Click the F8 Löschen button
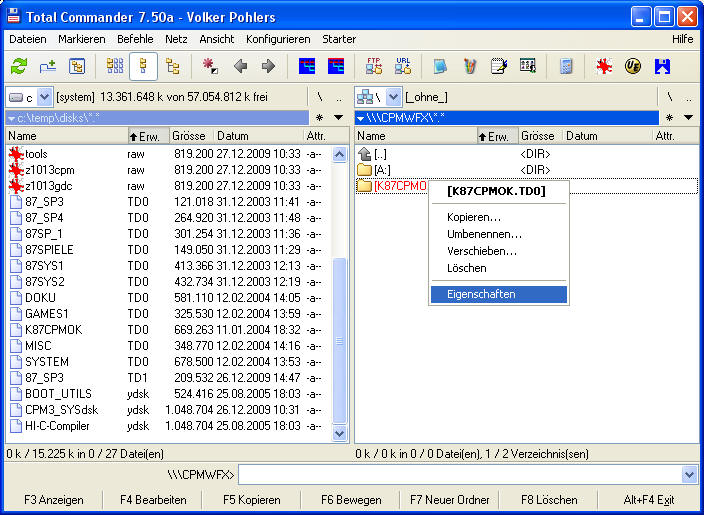Viewport: 704px width, 515px height. tap(549, 500)
